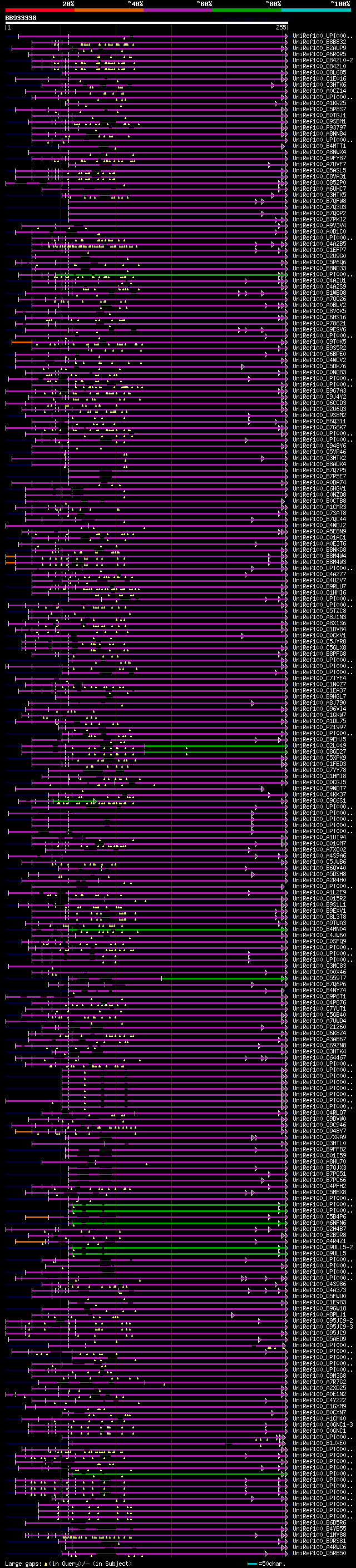This screenshot has height=1568, width=356.
Task: Select label UniRef100_Q559T7
Action: coord(319,978)
